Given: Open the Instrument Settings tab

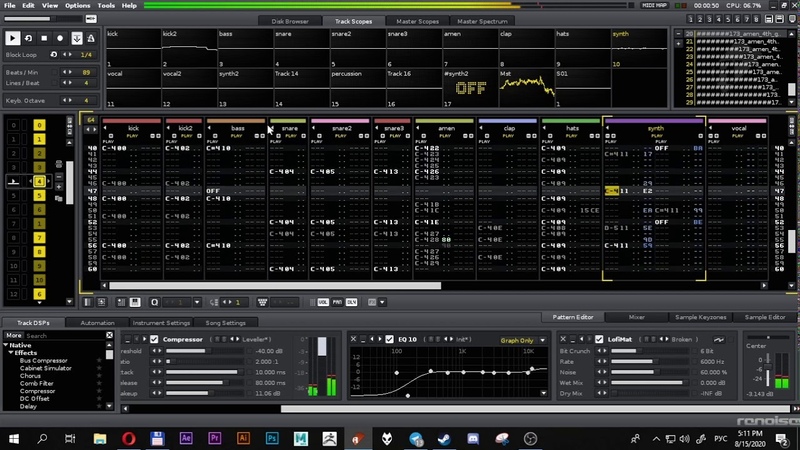Looking at the screenshot, I should point(161,323).
